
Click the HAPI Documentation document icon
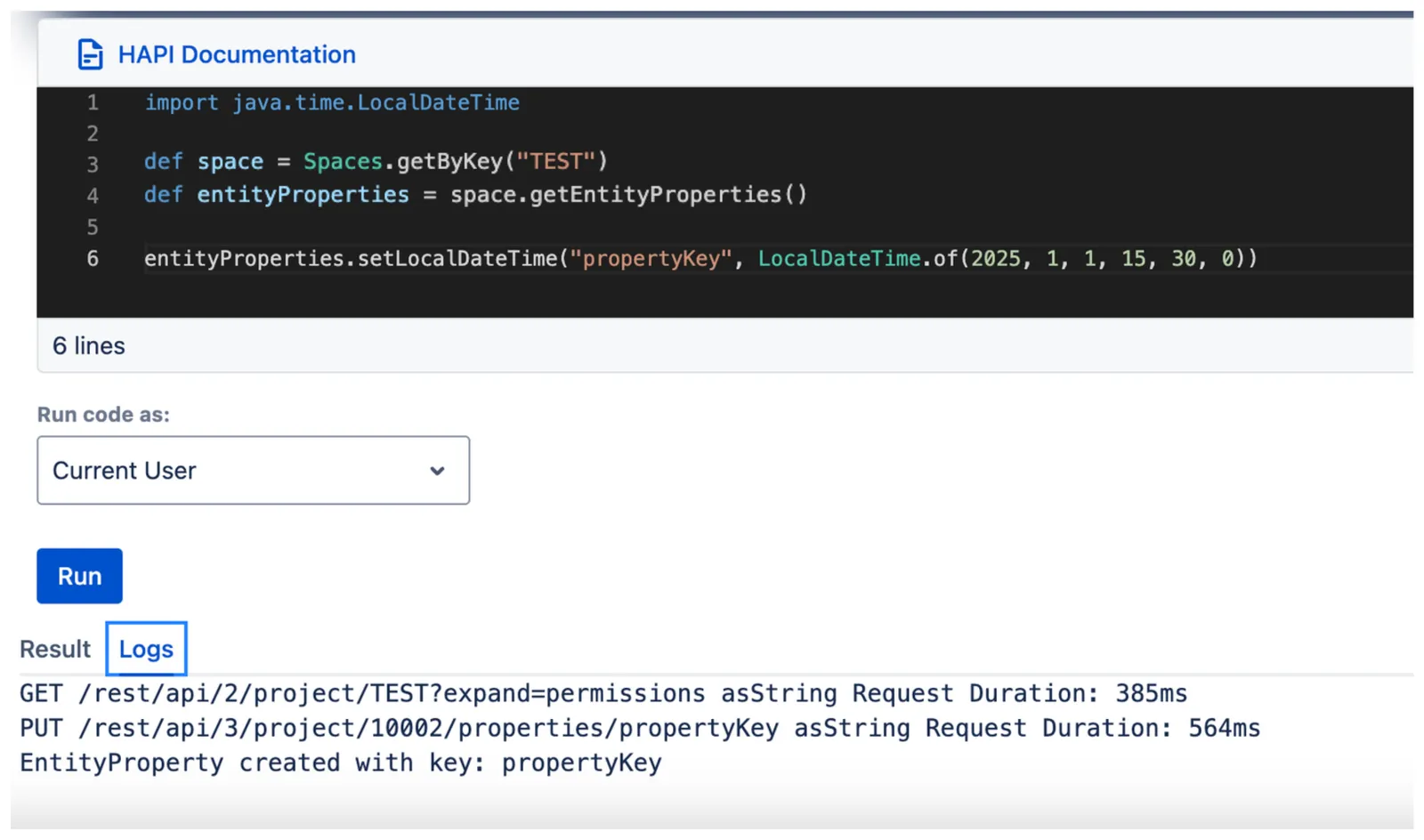[90, 54]
